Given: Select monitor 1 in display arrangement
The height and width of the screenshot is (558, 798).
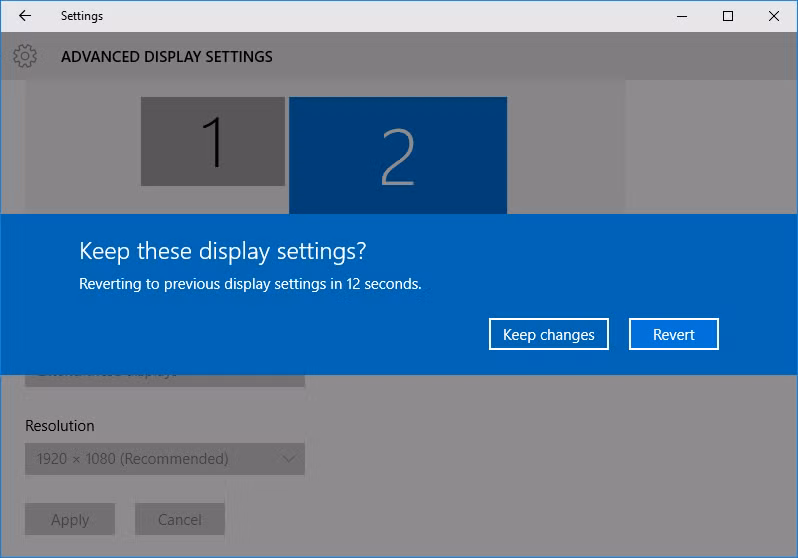Looking at the screenshot, I should point(212,141).
